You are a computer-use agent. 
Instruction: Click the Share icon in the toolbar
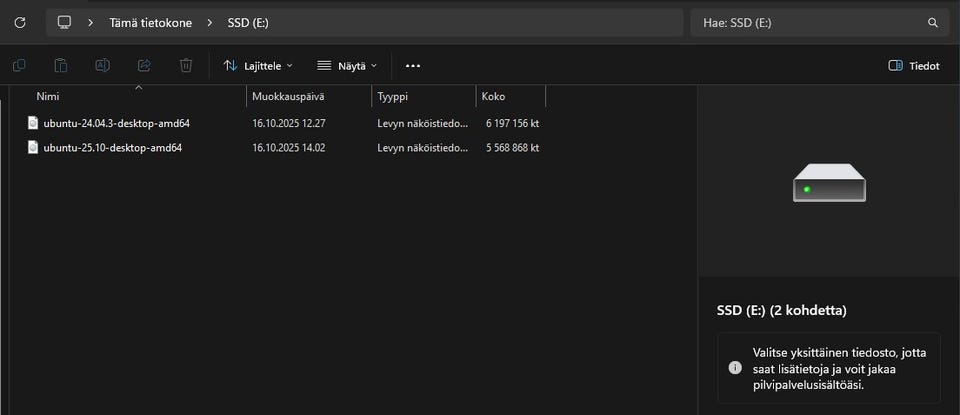(144, 66)
